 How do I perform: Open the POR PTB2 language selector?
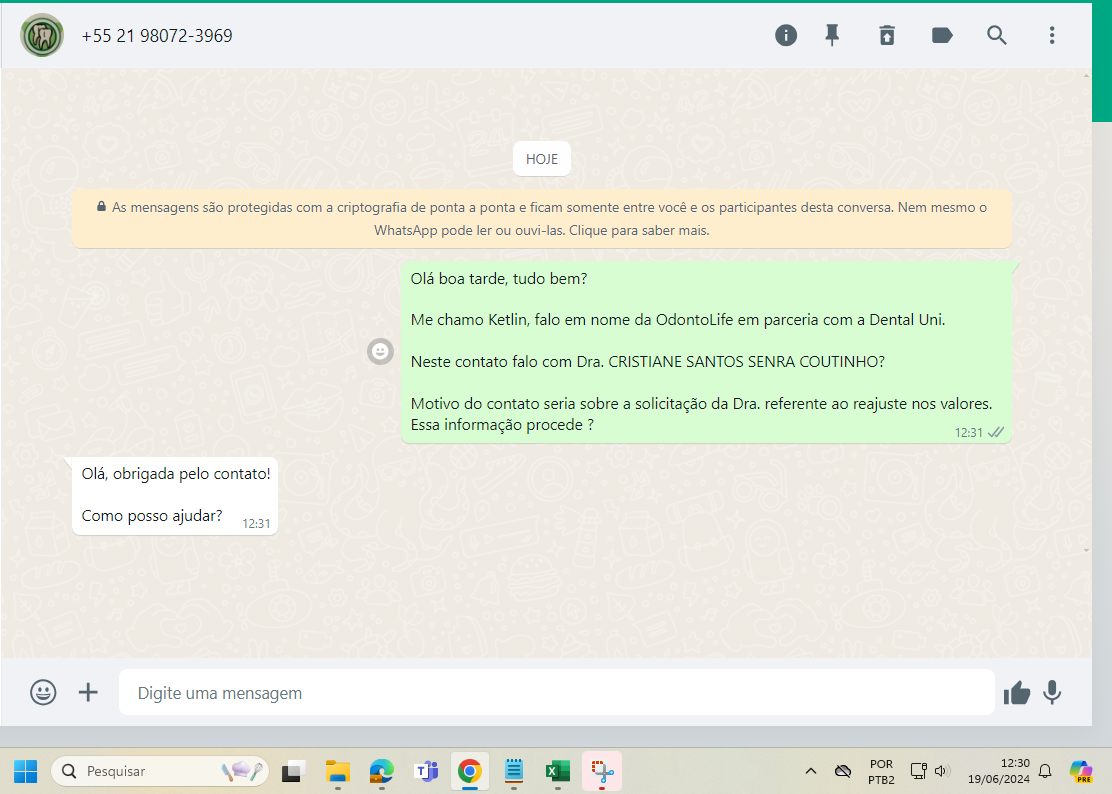point(882,771)
